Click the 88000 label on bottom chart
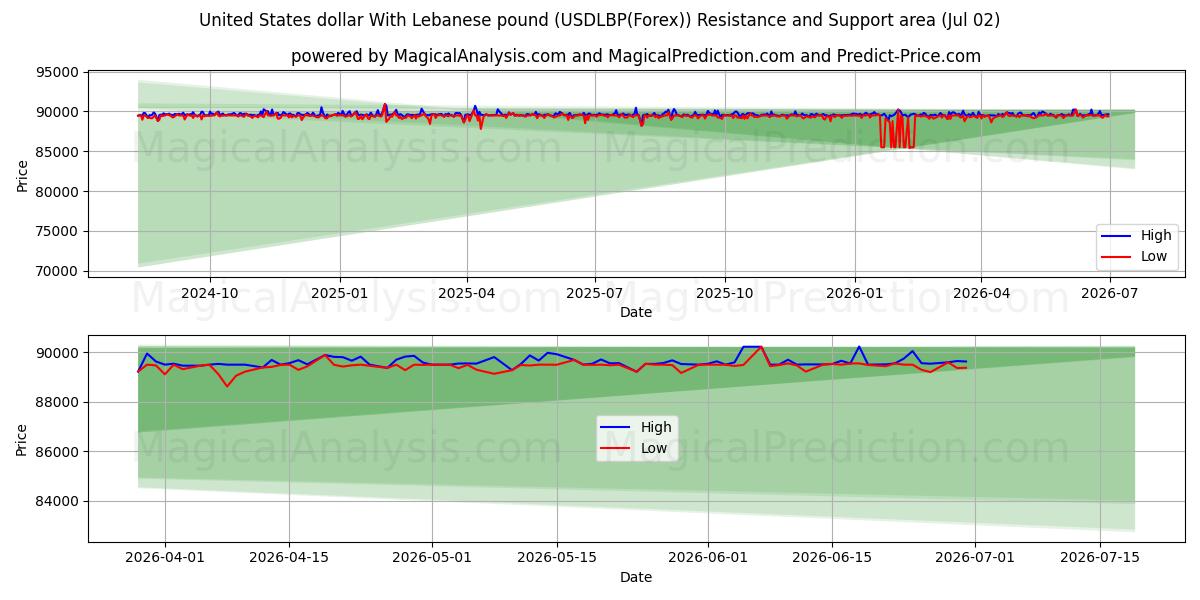The height and width of the screenshot is (600, 1200). [57, 403]
